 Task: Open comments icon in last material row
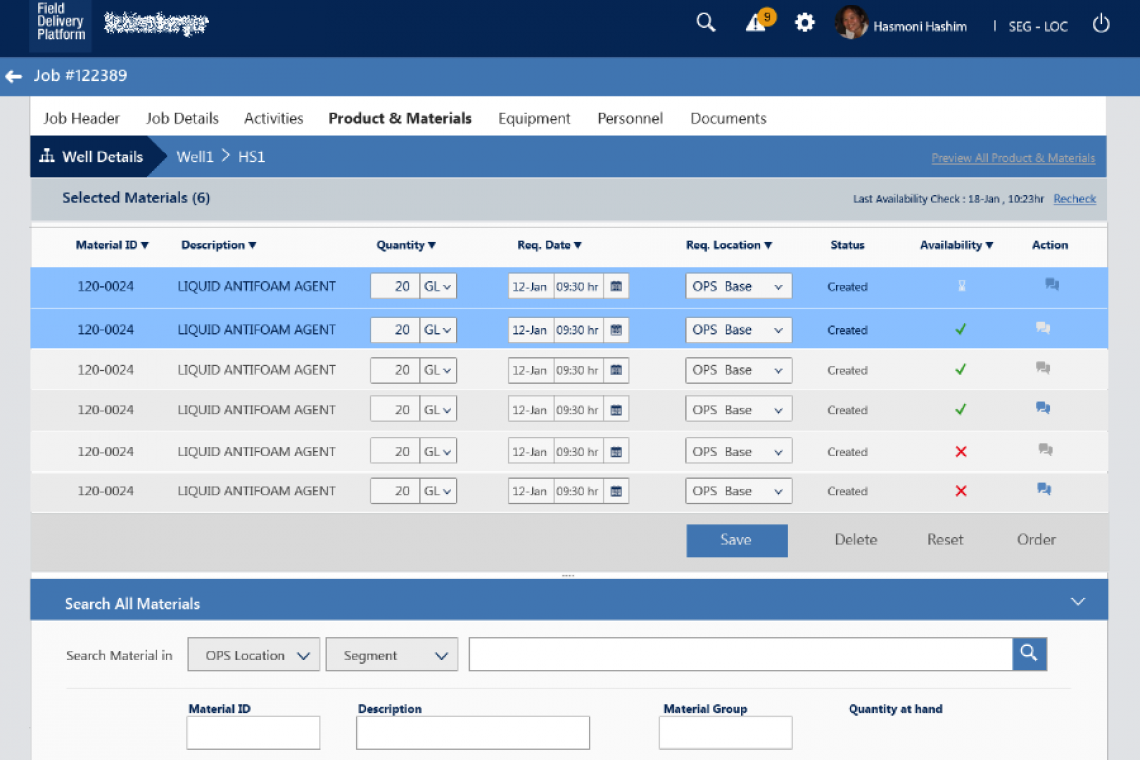coord(1044,489)
